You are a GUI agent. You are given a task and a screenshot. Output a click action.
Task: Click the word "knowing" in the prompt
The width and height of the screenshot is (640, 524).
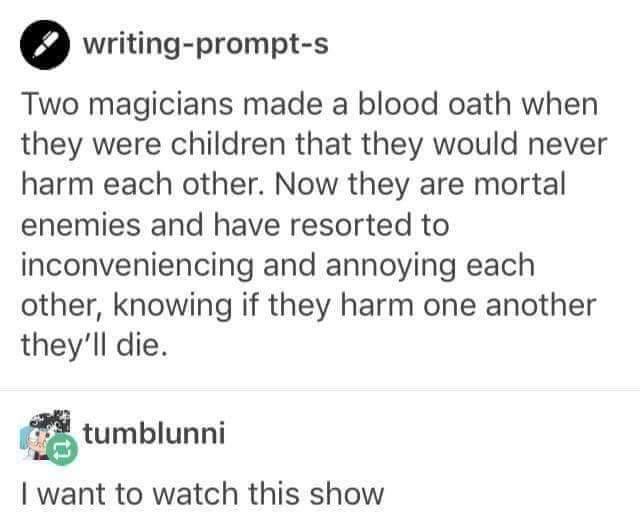172,306
